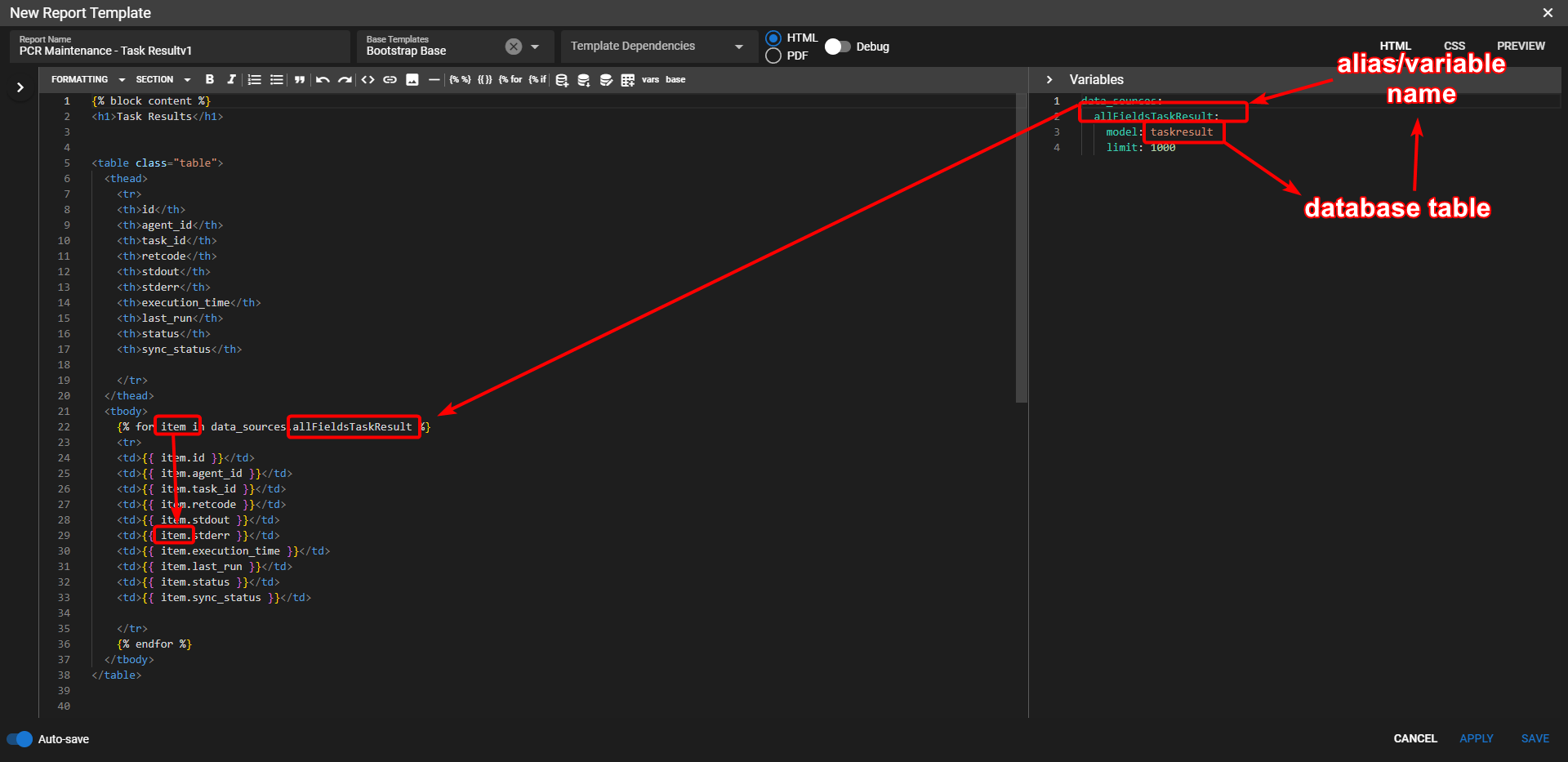Insert a blockquote
This screenshot has height=762, width=1568.
click(x=300, y=79)
